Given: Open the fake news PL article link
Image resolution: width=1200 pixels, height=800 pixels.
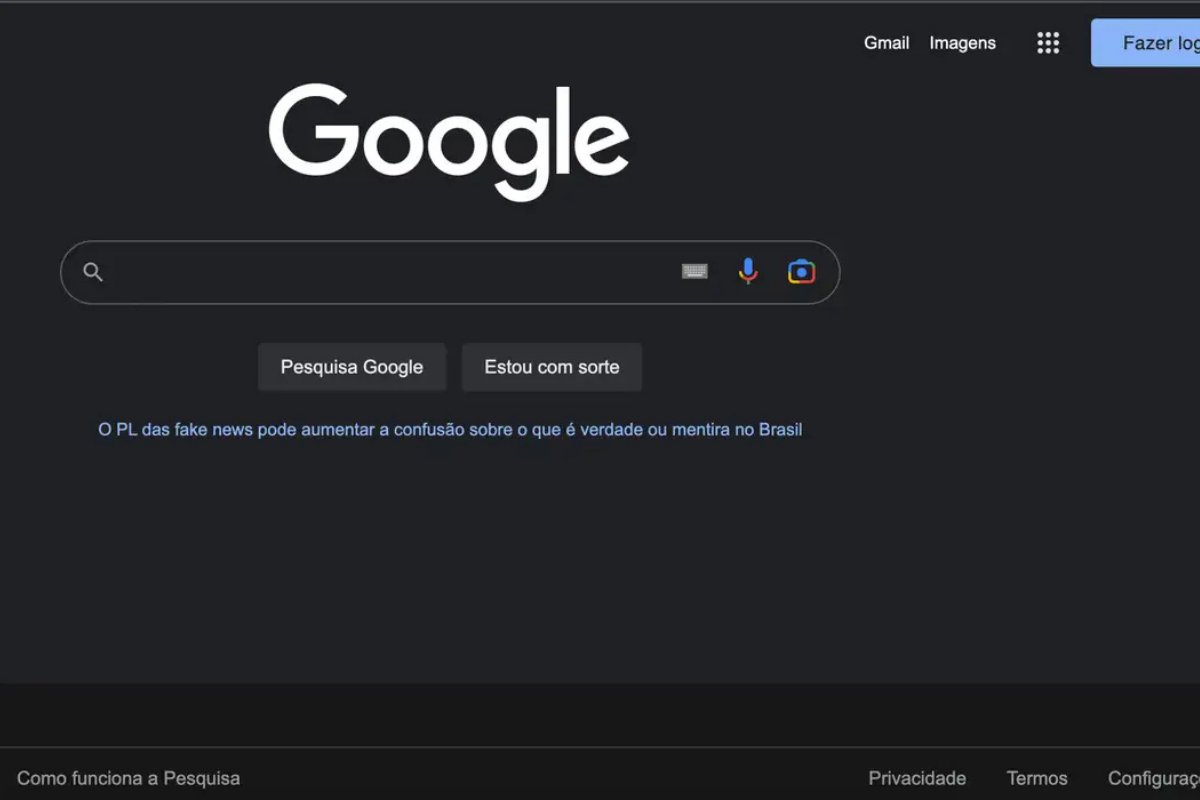Looking at the screenshot, I should click(x=449, y=428).
